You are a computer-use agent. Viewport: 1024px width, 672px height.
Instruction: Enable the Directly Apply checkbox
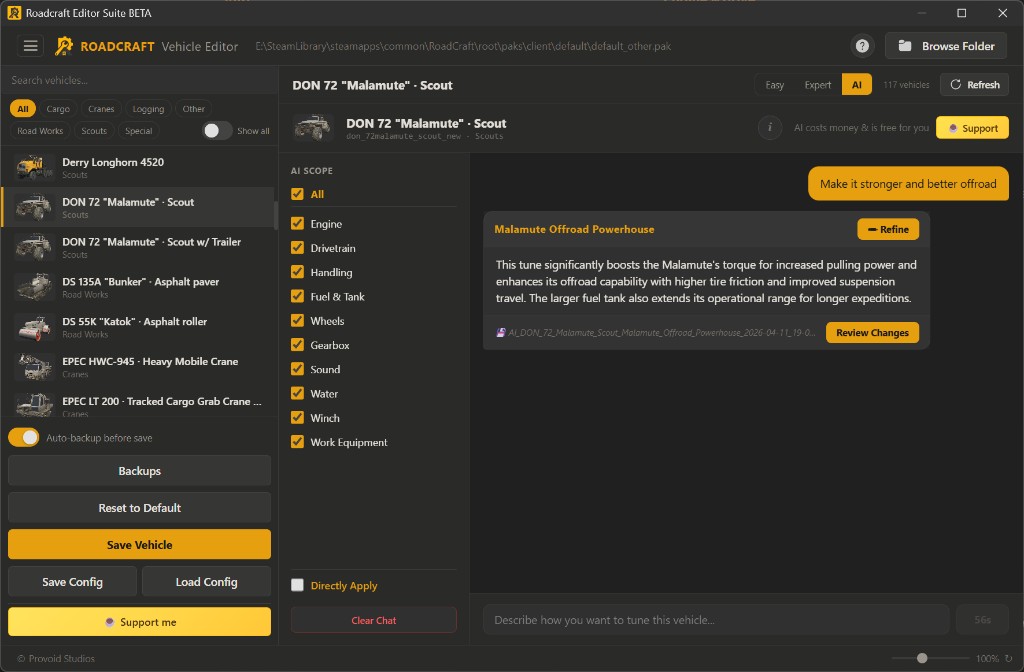(297, 585)
